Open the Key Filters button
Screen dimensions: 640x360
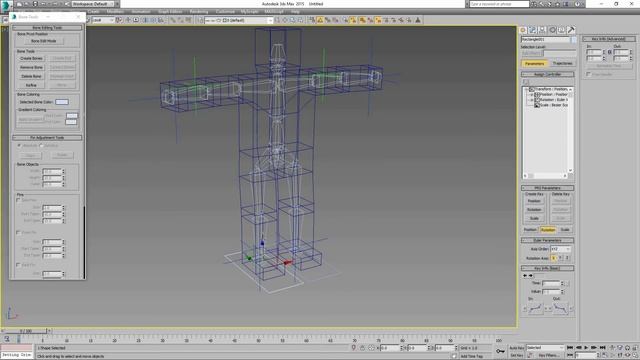point(548,356)
